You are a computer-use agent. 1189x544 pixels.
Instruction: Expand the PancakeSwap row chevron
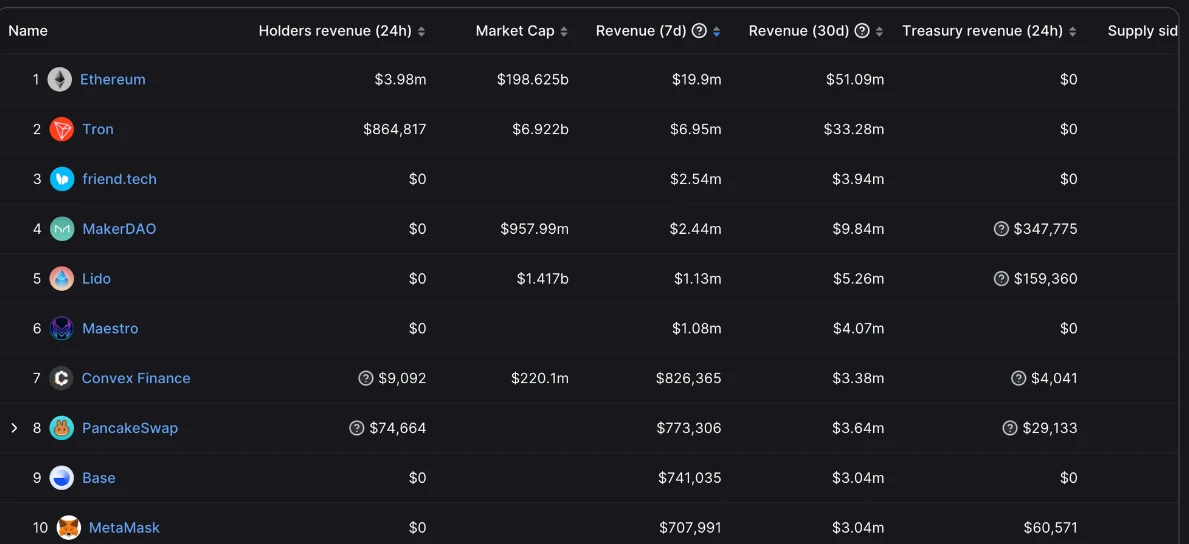click(x=14, y=428)
